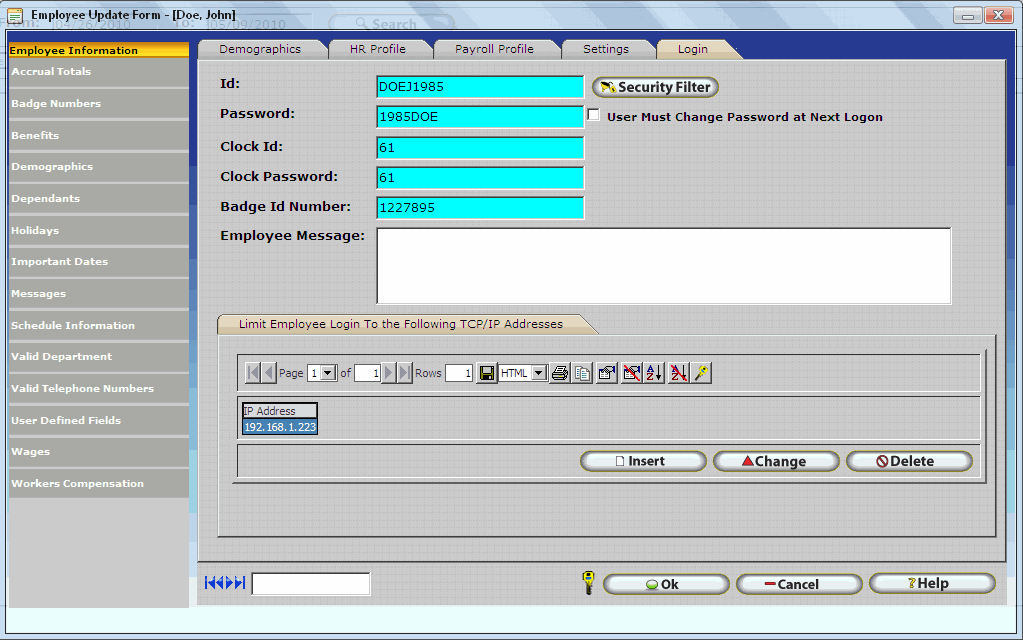Click the save (floppy disk) icon in grid toolbar
The width and height of the screenshot is (1023, 640).
coord(487,373)
